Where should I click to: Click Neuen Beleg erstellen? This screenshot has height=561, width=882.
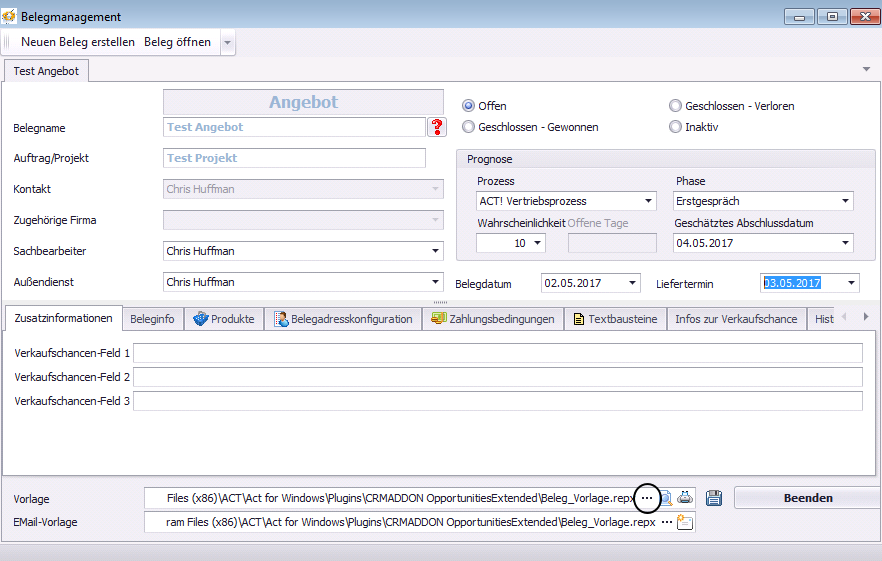point(78,42)
